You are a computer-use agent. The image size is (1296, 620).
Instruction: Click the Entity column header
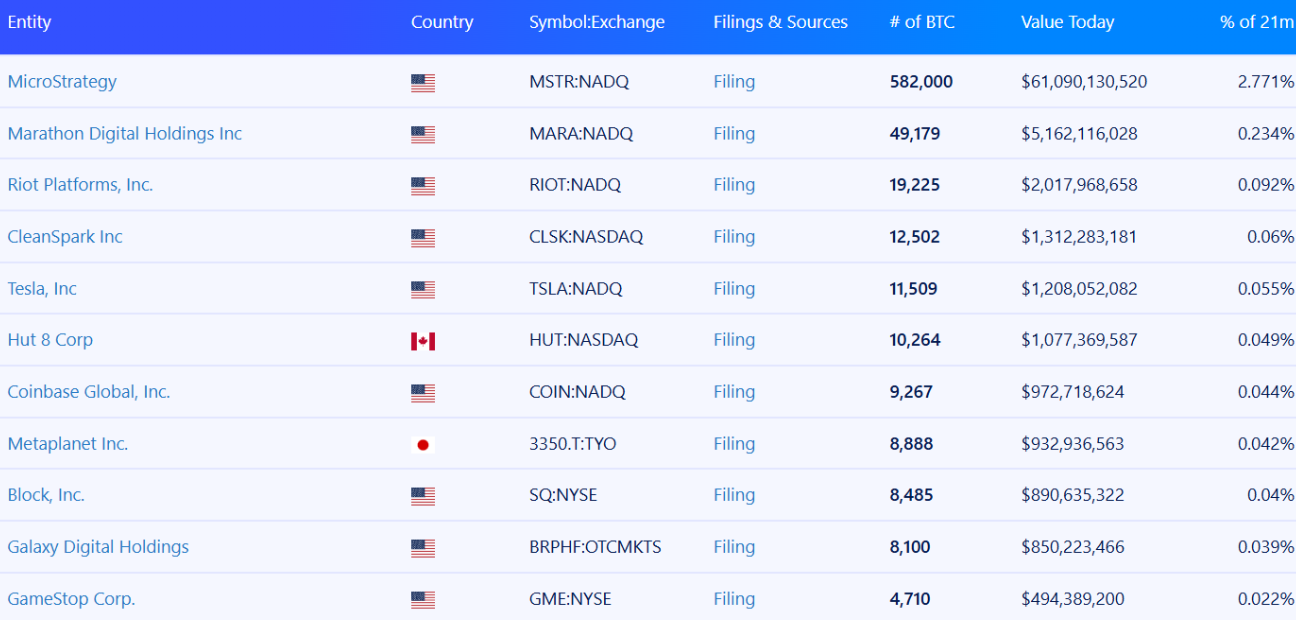coord(29,22)
